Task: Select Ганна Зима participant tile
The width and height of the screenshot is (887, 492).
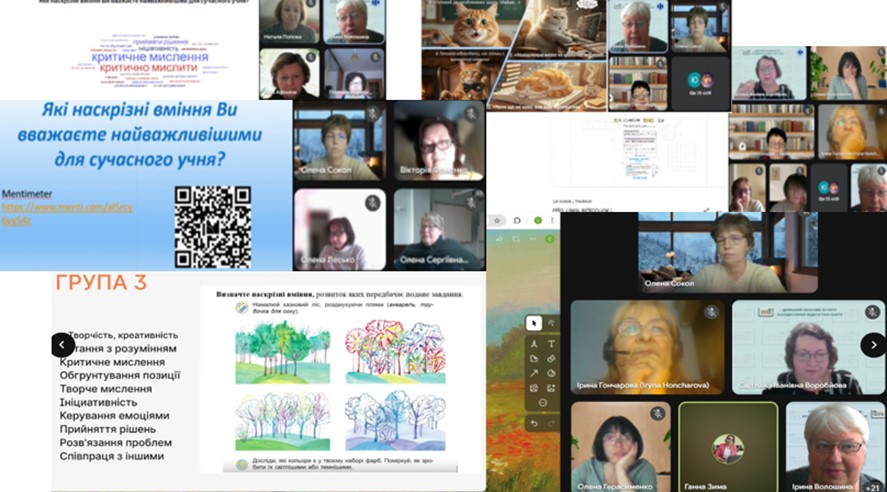Action: [x=727, y=445]
